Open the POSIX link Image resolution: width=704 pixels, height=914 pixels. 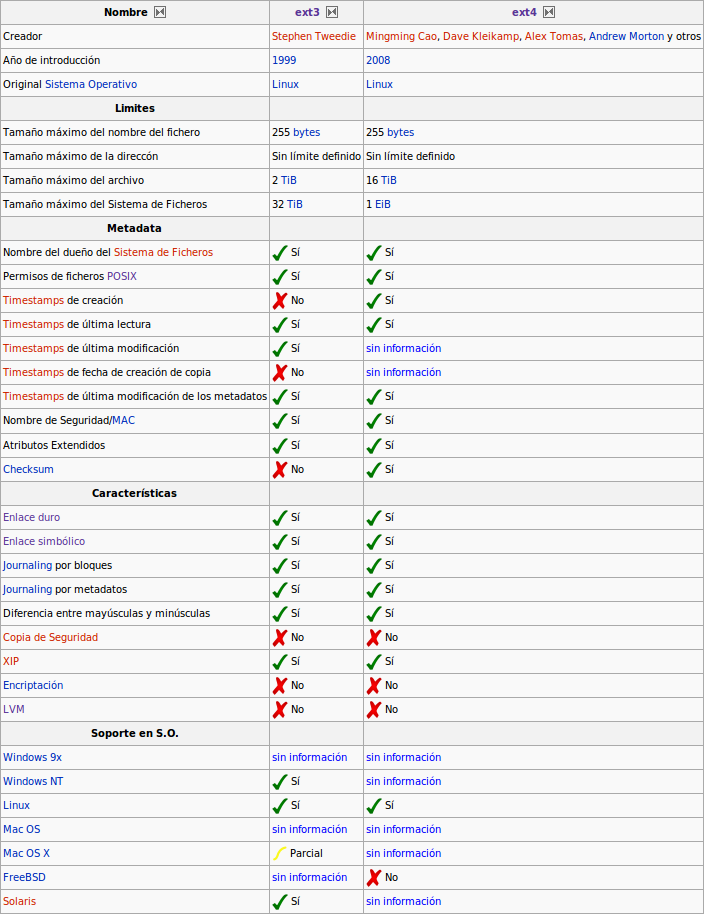(121, 276)
